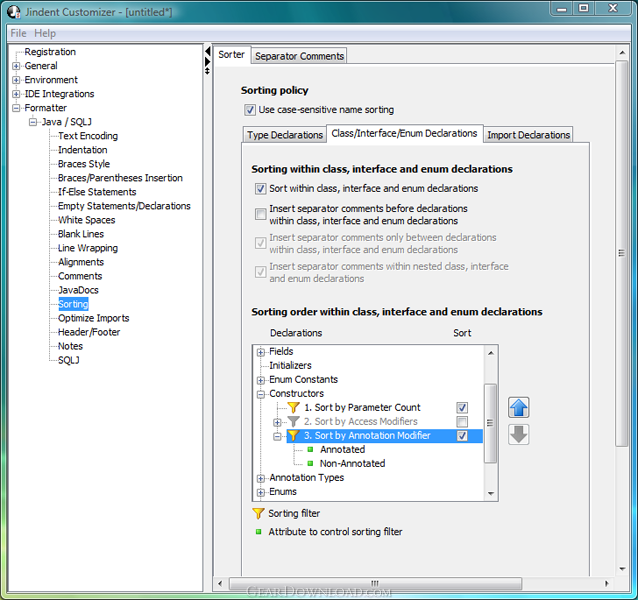The width and height of the screenshot is (638, 600).
Task: Select Initializers in the declarations list
Action: coord(290,365)
